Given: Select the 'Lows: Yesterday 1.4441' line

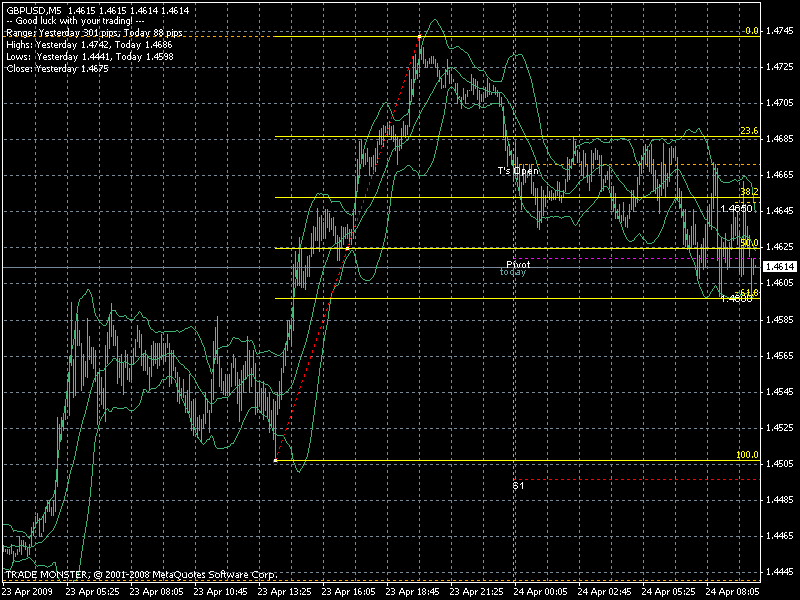Looking at the screenshot, I should (90, 57).
